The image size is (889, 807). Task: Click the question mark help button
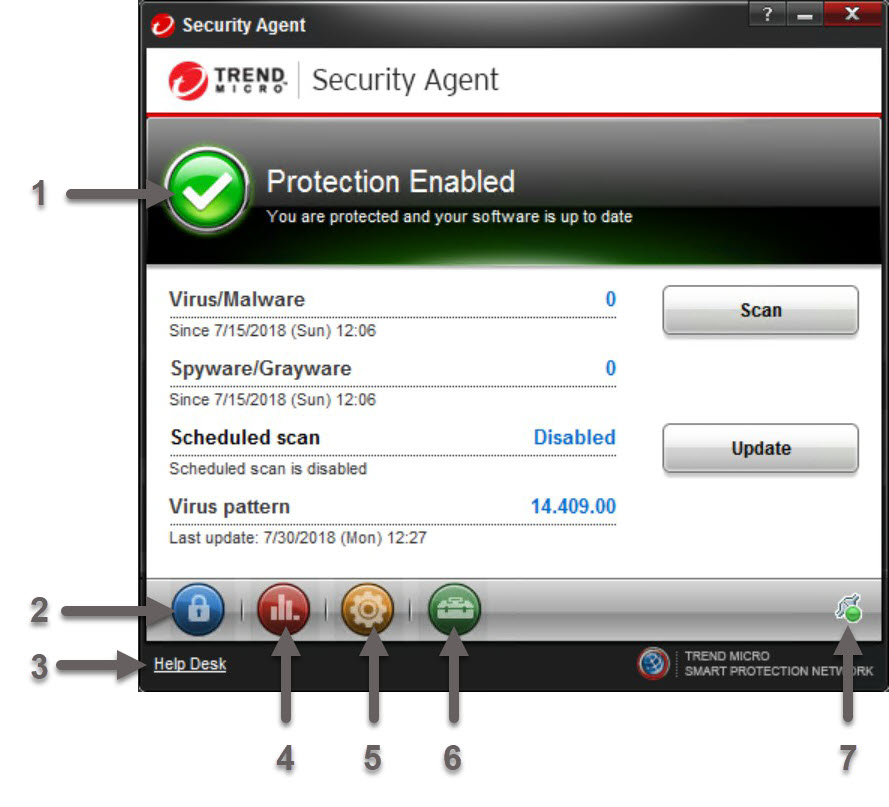click(x=767, y=14)
